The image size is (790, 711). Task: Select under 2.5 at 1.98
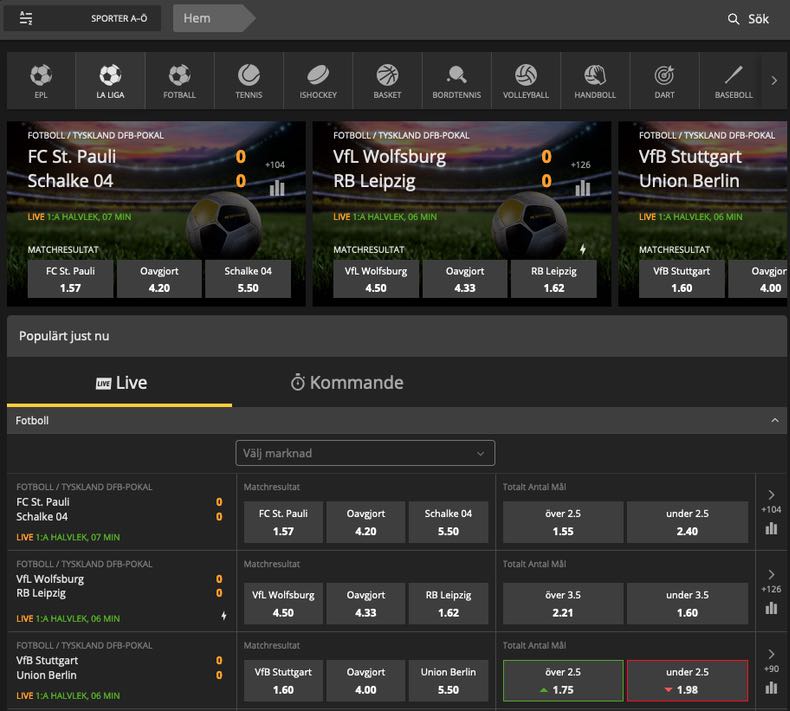pos(687,681)
